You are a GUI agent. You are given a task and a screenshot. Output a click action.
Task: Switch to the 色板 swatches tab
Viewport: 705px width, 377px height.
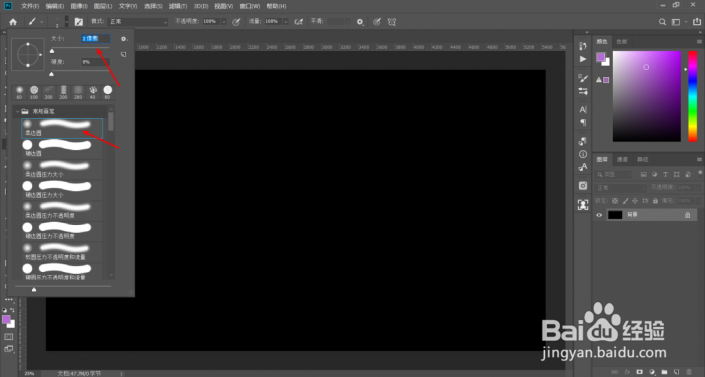622,41
